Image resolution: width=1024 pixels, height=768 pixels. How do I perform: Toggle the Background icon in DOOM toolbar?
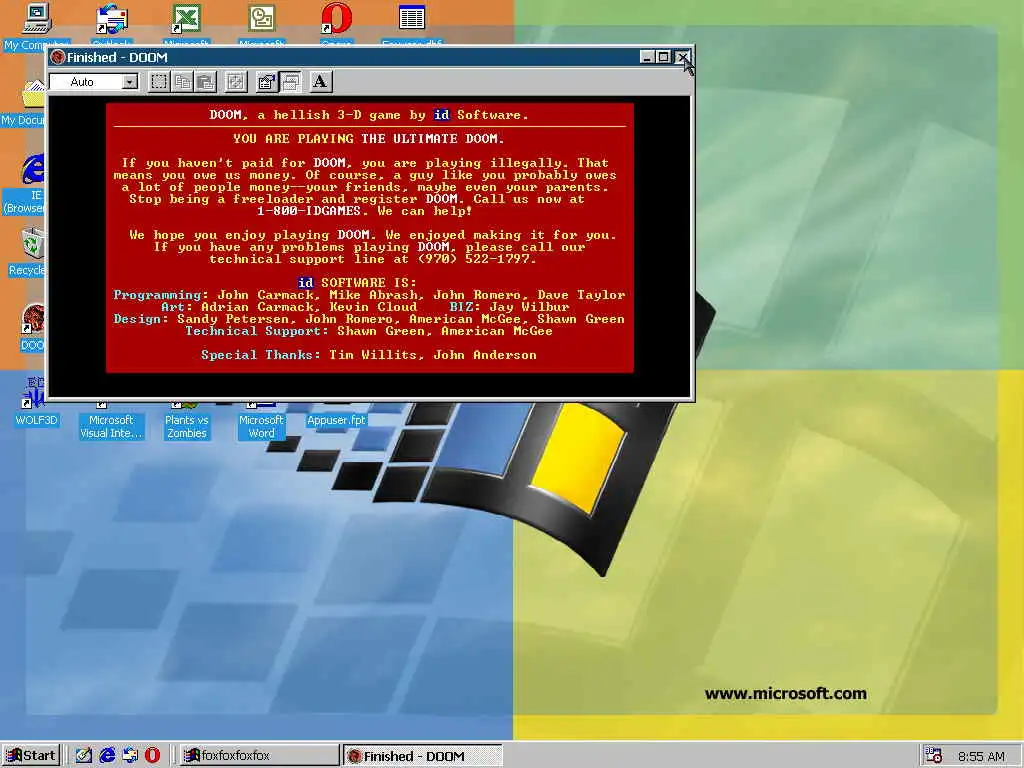[x=290, y=82]
